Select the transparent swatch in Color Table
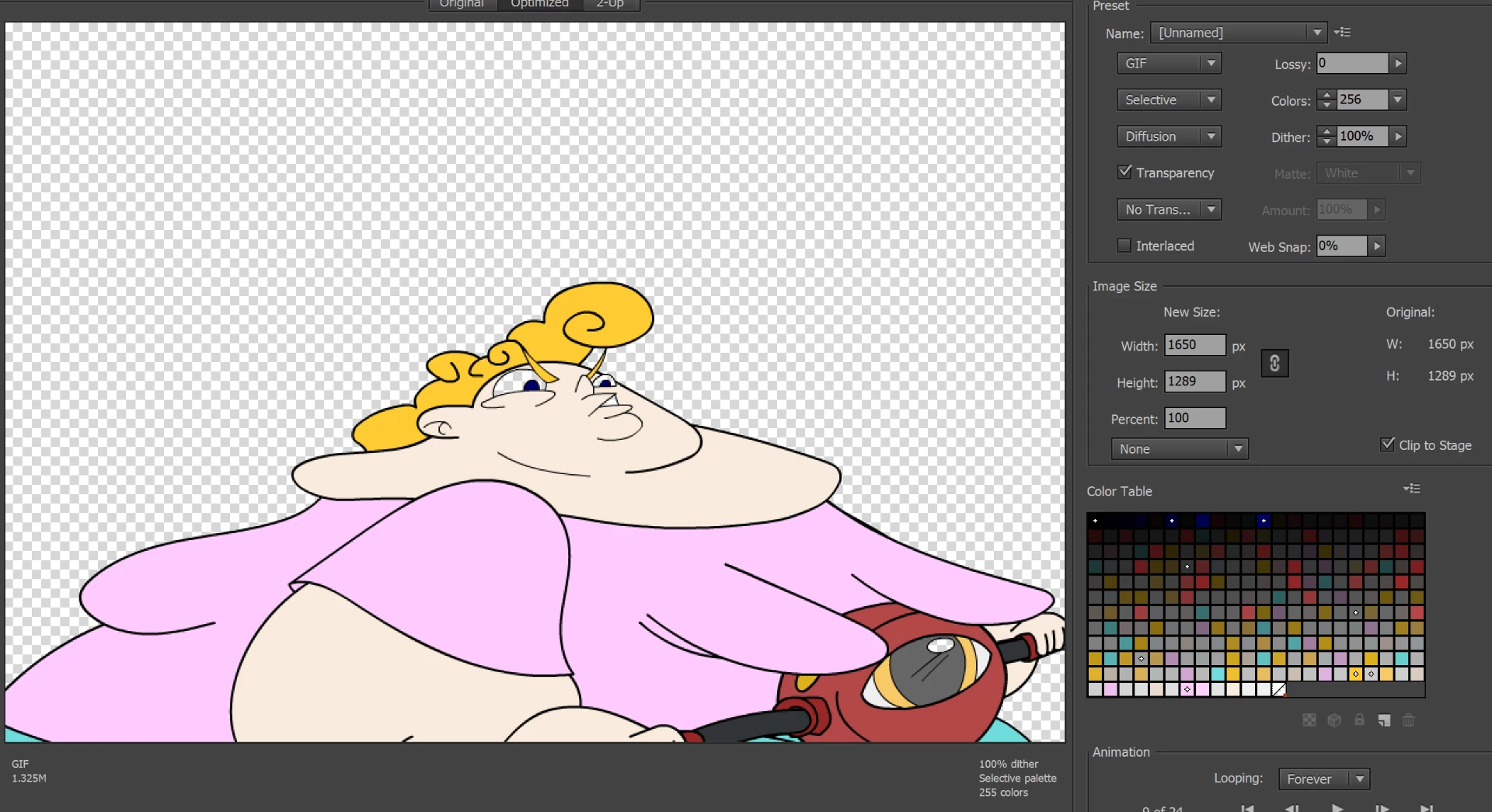The image size is (1492, 812). (x=1279, y=689)
